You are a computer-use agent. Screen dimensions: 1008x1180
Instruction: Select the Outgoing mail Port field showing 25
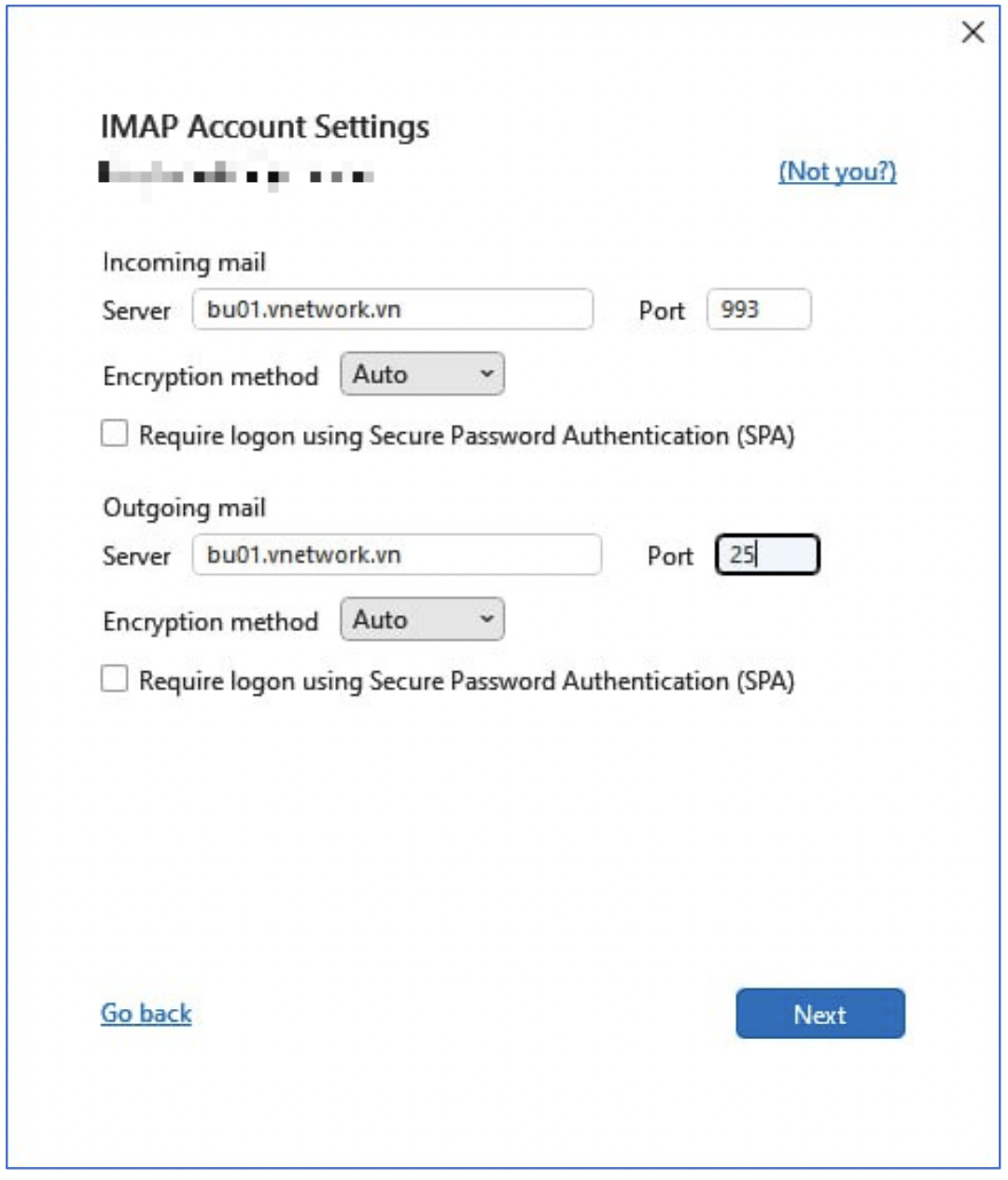767,555
